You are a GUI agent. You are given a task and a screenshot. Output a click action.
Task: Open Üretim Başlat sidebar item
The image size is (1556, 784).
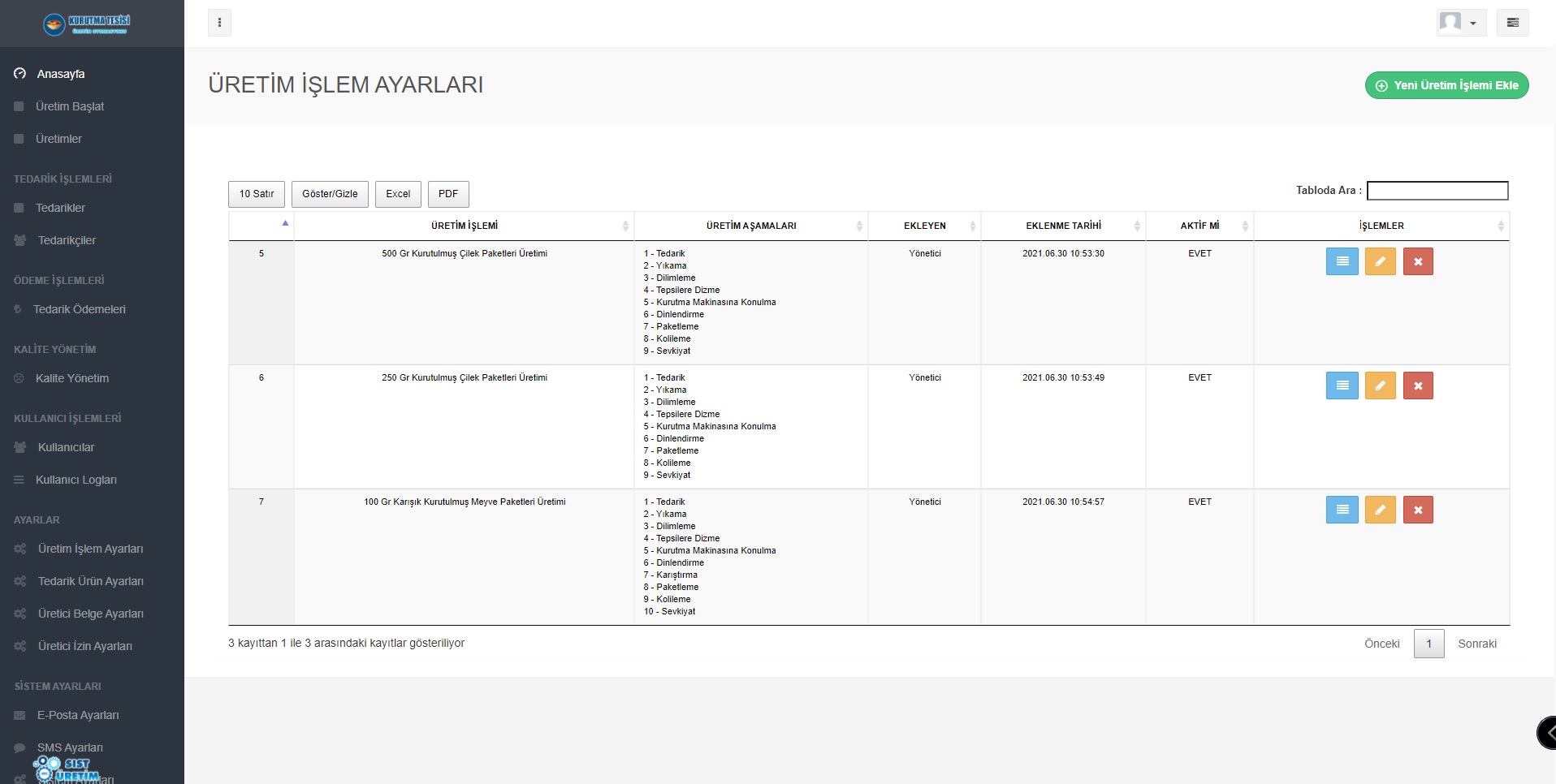[92, 106]
